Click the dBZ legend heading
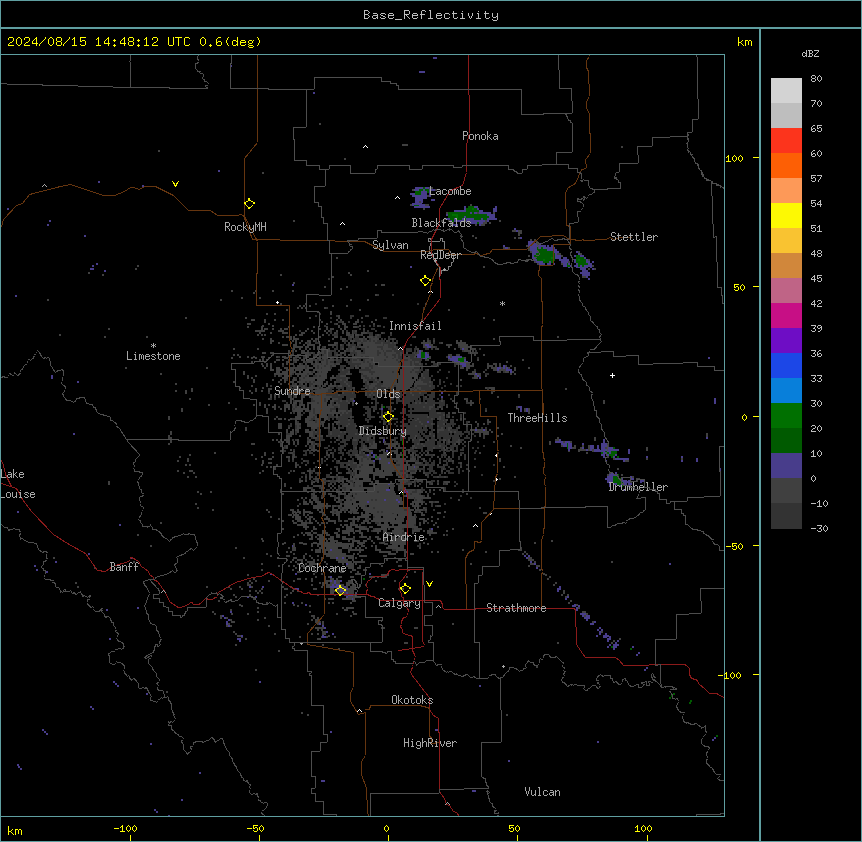 point(810,54)
